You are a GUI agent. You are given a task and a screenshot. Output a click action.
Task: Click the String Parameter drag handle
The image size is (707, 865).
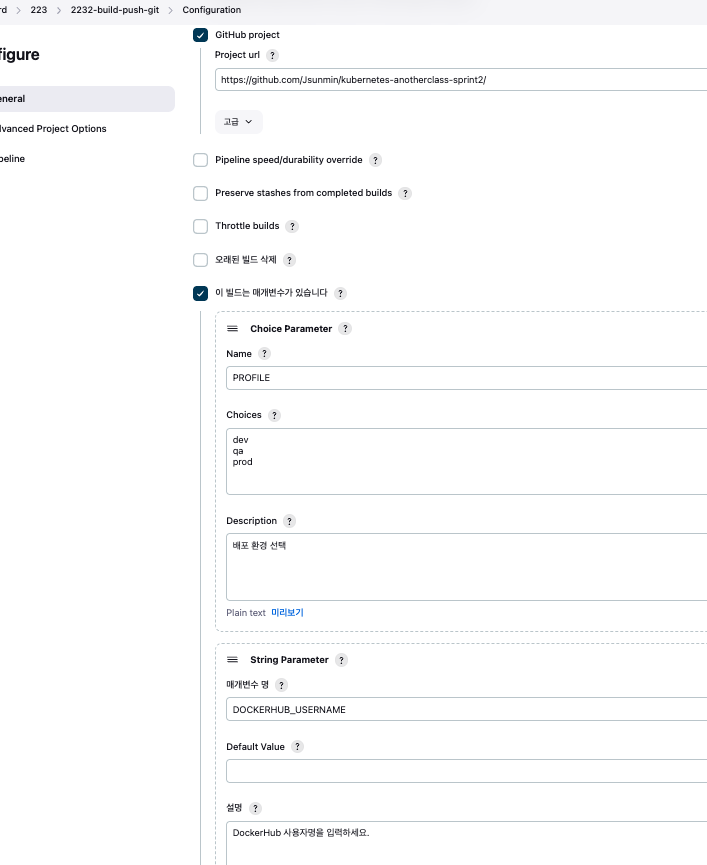click(x=233, y=660)
